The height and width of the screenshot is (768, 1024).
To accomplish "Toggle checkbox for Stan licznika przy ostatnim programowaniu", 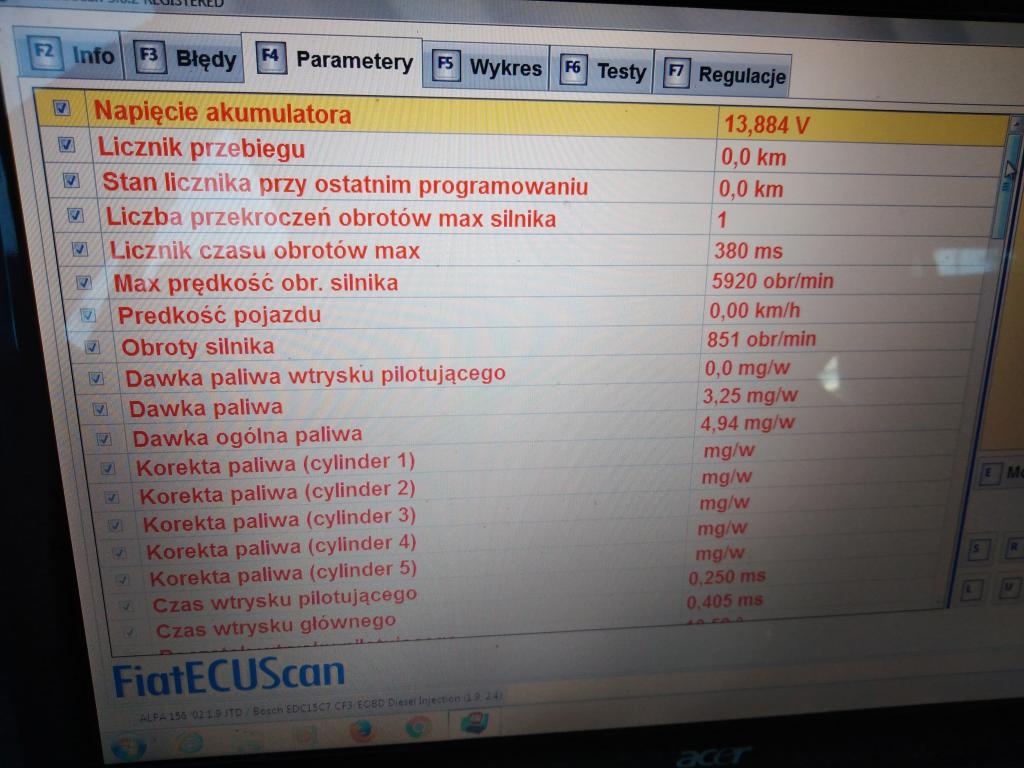I will click(71, 180).
